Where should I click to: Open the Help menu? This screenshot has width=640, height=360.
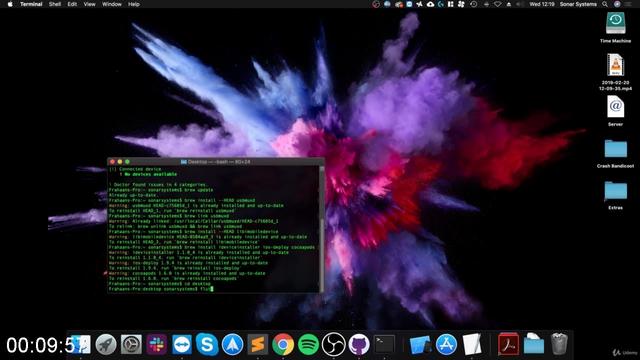coord(134,4)
